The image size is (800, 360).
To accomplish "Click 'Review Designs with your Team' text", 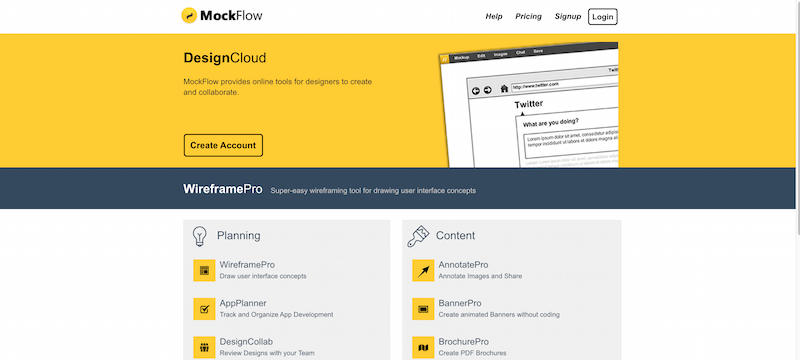I will pyautogui.click(x=267, y=353).
